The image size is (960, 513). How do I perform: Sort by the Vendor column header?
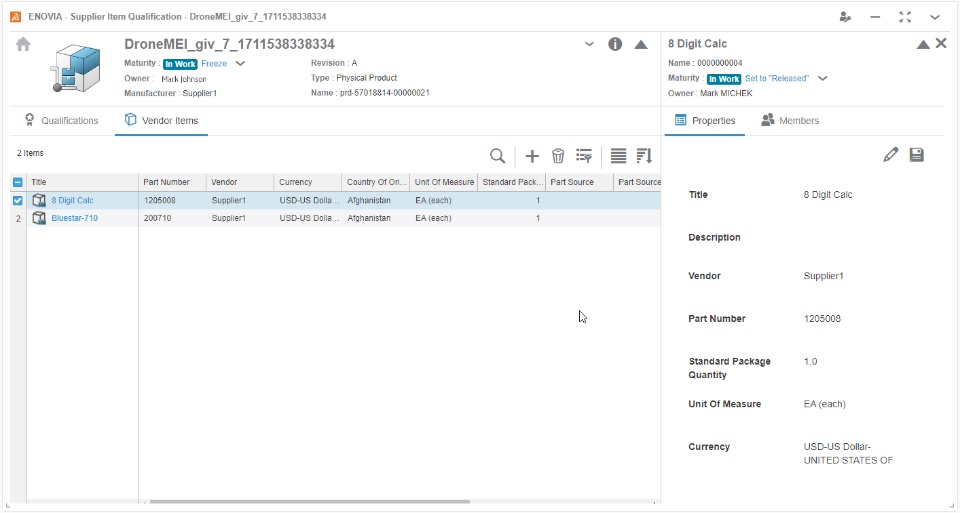[240, 182]
